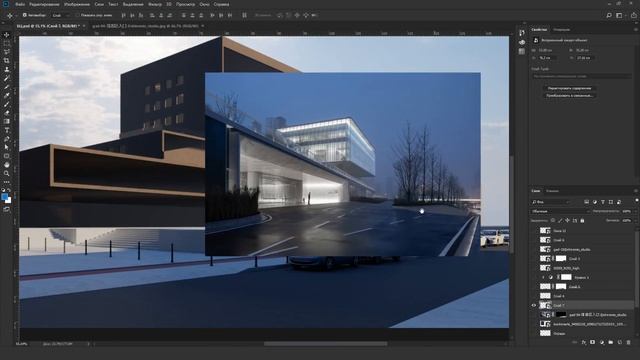
Task: Hide the Слой 7 layer eye
Action: click(x=533, y=305)
